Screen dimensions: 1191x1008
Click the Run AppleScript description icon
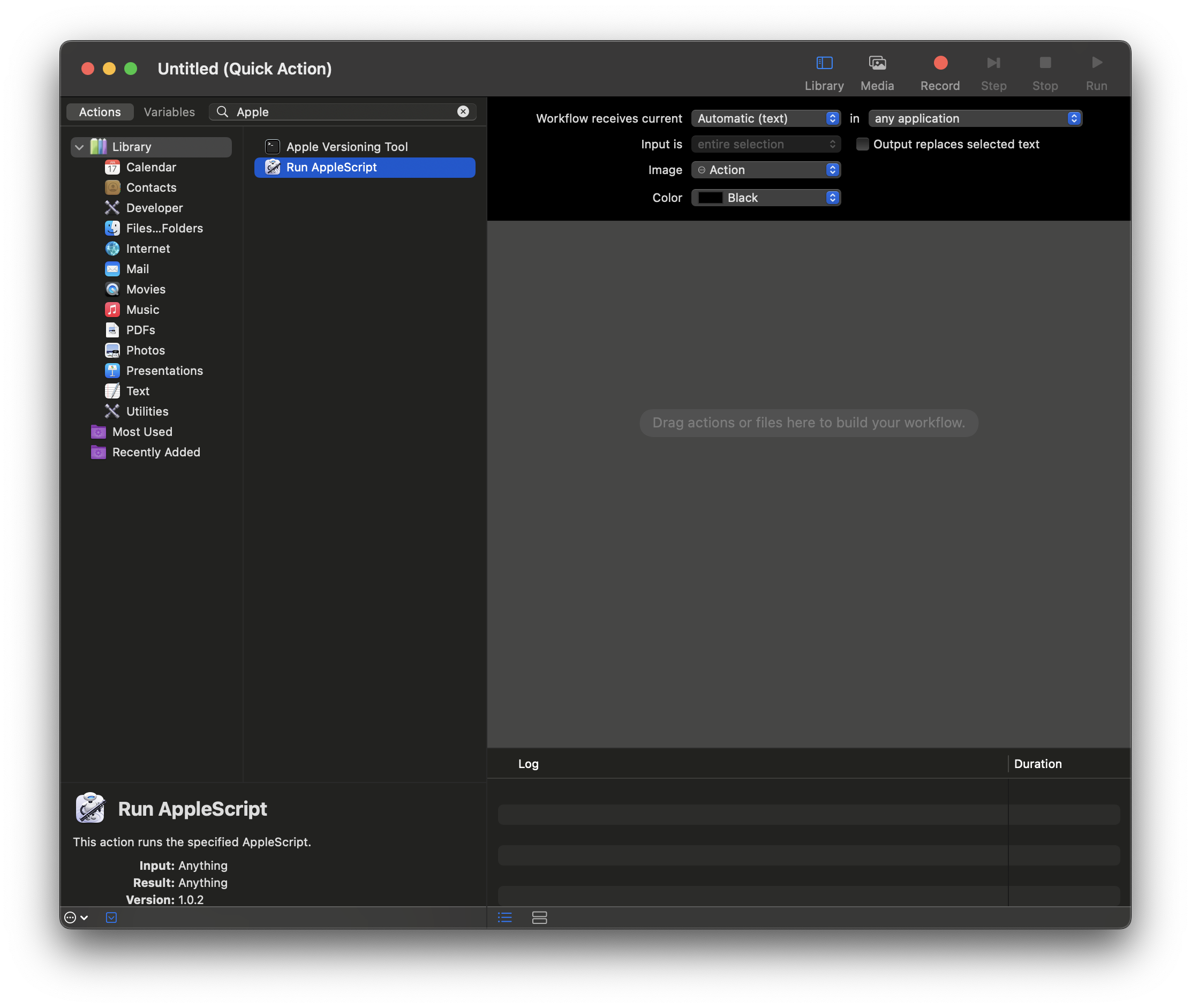click(91, 808)
